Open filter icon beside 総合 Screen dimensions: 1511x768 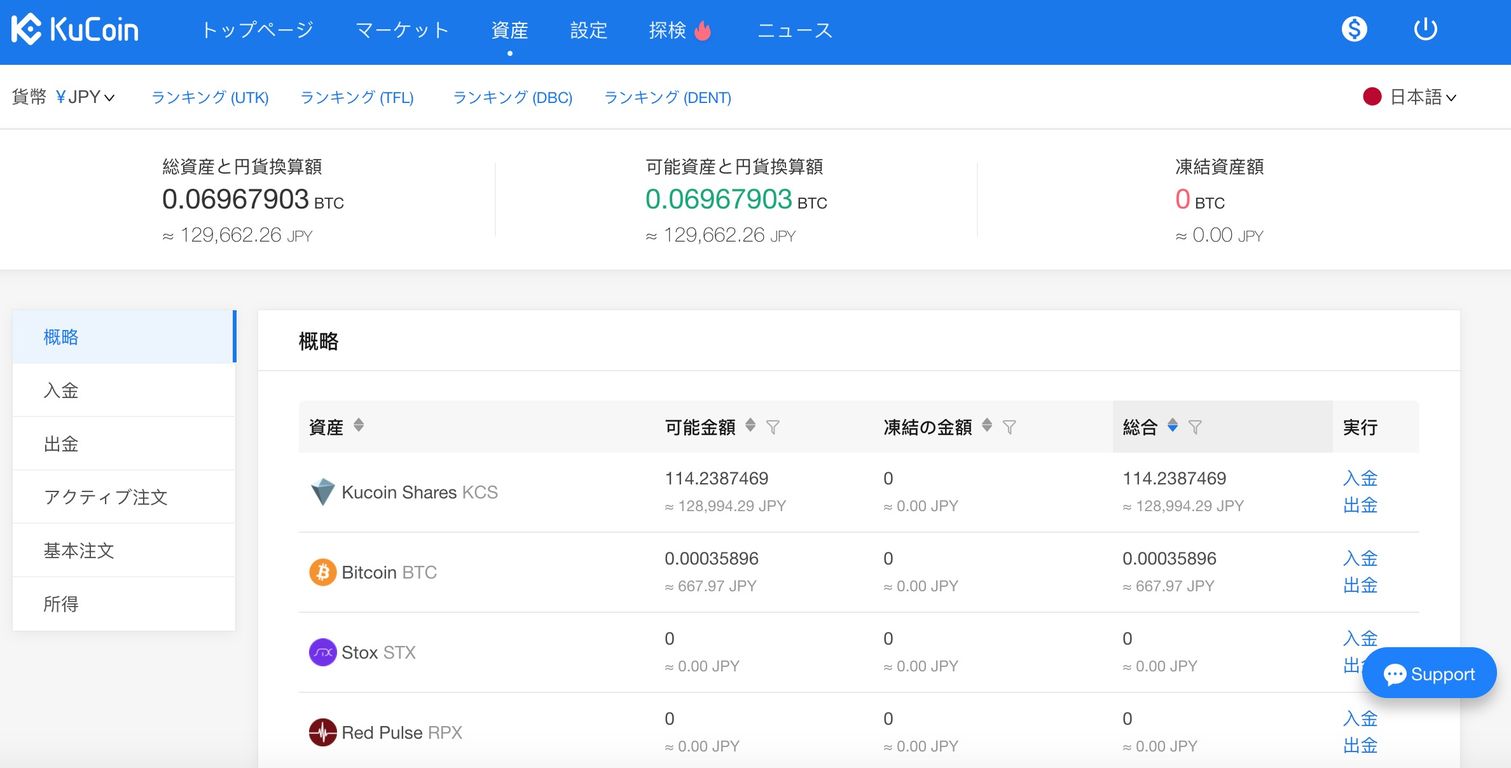[x=1195, y=427]
